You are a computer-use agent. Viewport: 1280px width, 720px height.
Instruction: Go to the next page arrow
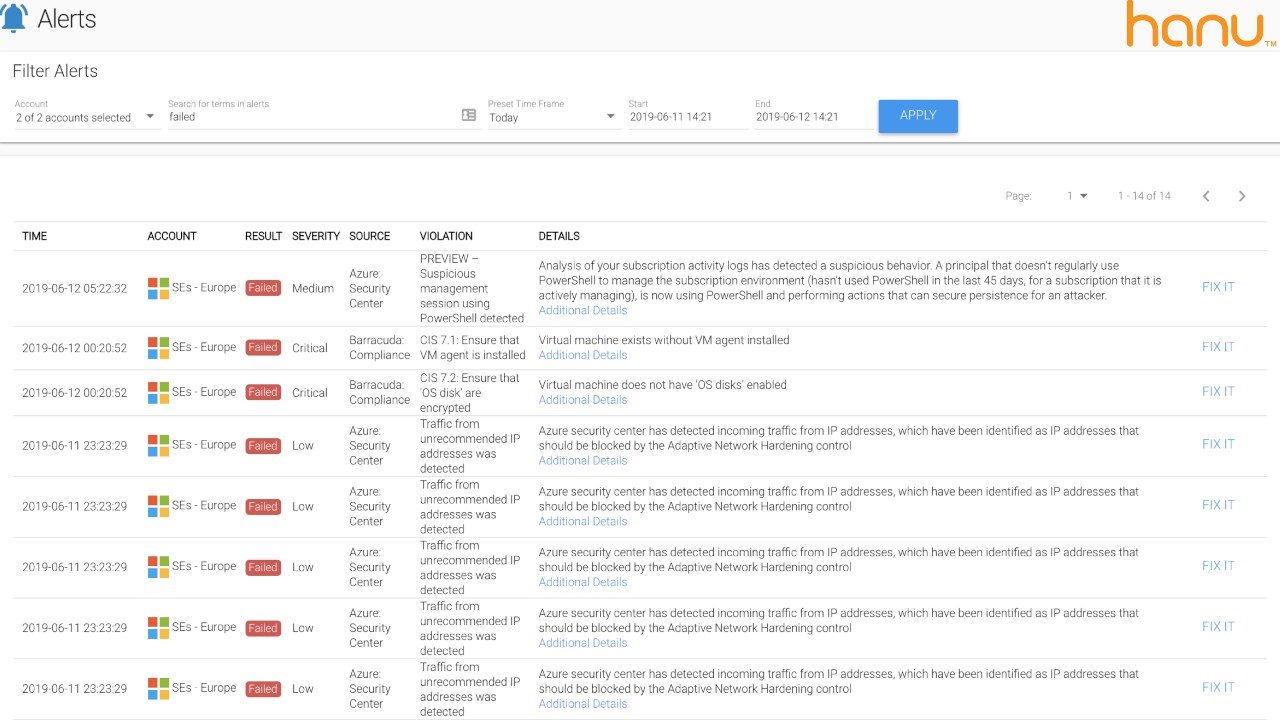click(x=1242, y=196)
